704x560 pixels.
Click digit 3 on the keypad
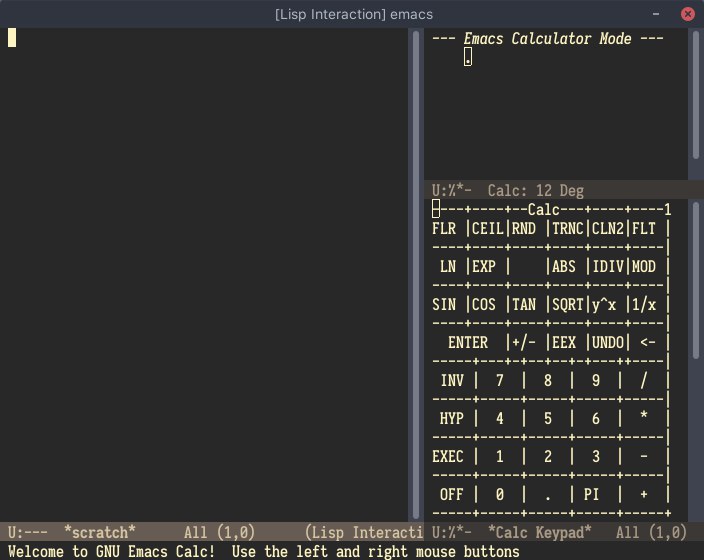(x=595, y=457)
